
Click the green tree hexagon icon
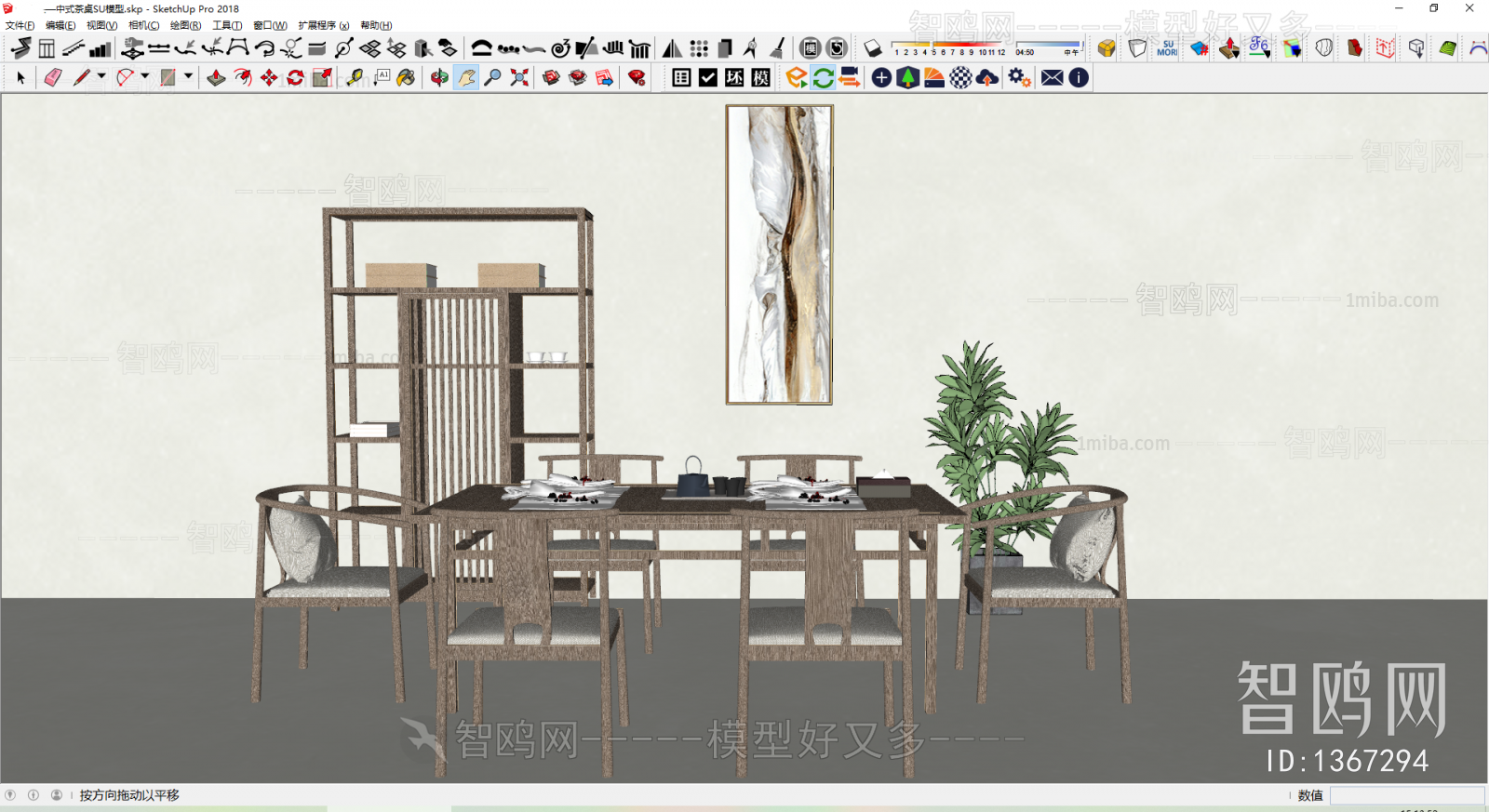point(907,78)
